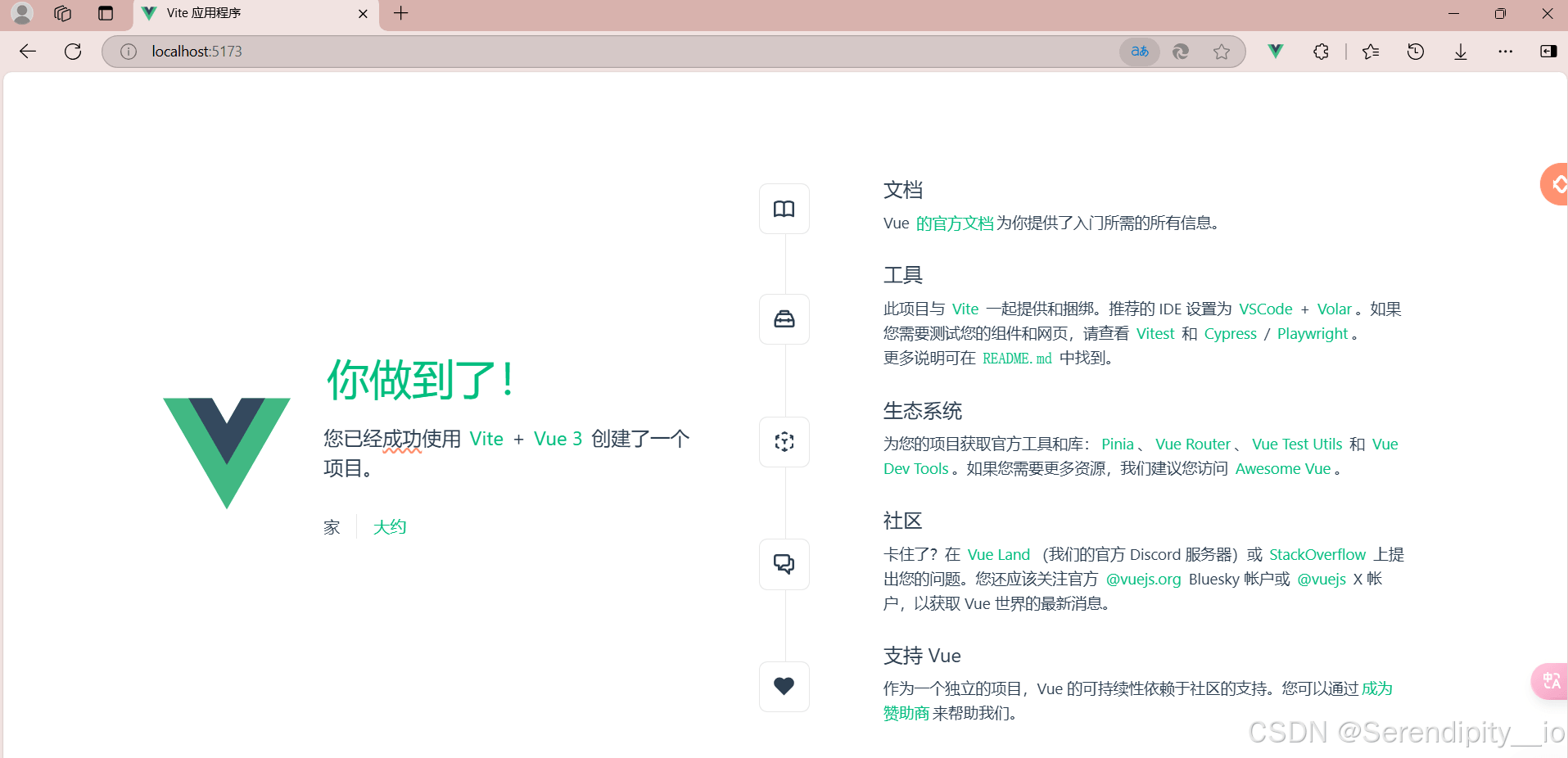
Task: Select the Vite 应用程序 tab
Action: click(255, 13)
